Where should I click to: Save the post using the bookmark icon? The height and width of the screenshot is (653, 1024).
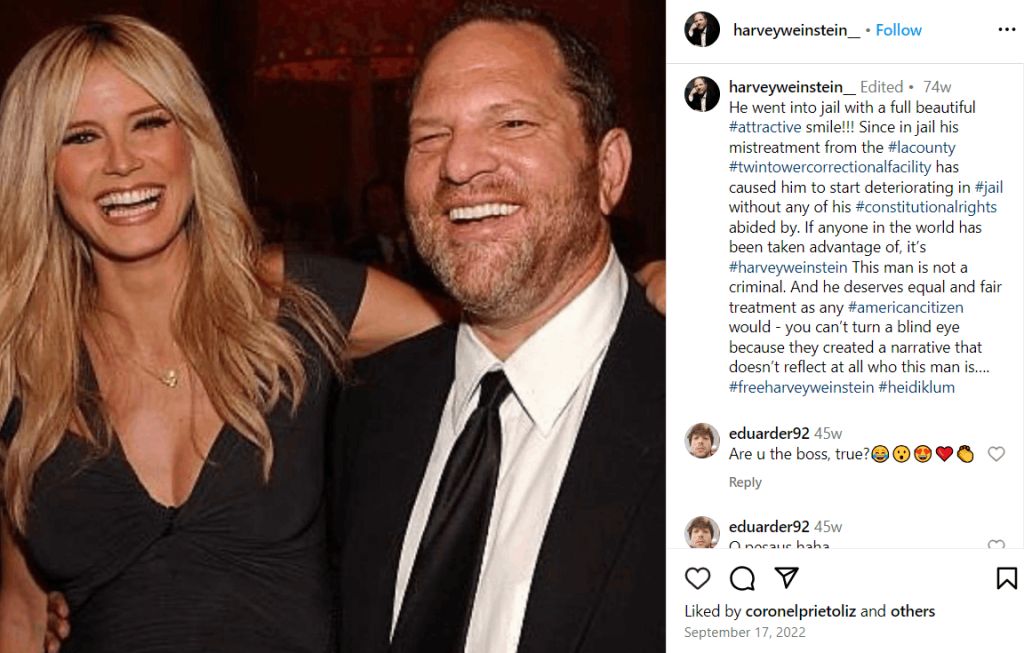1007,578
